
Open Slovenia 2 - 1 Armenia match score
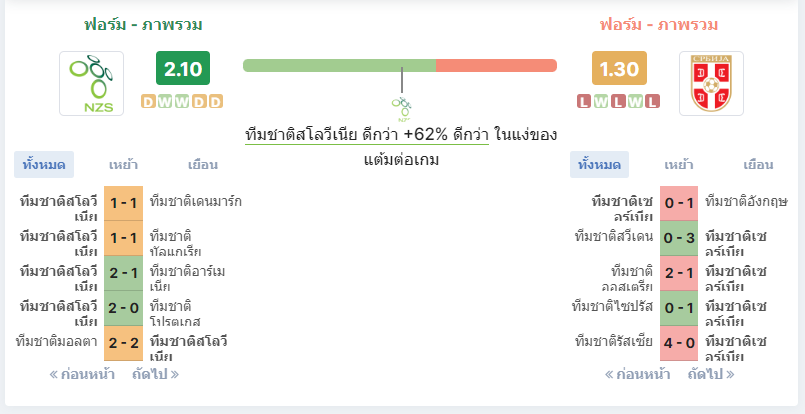123,273
